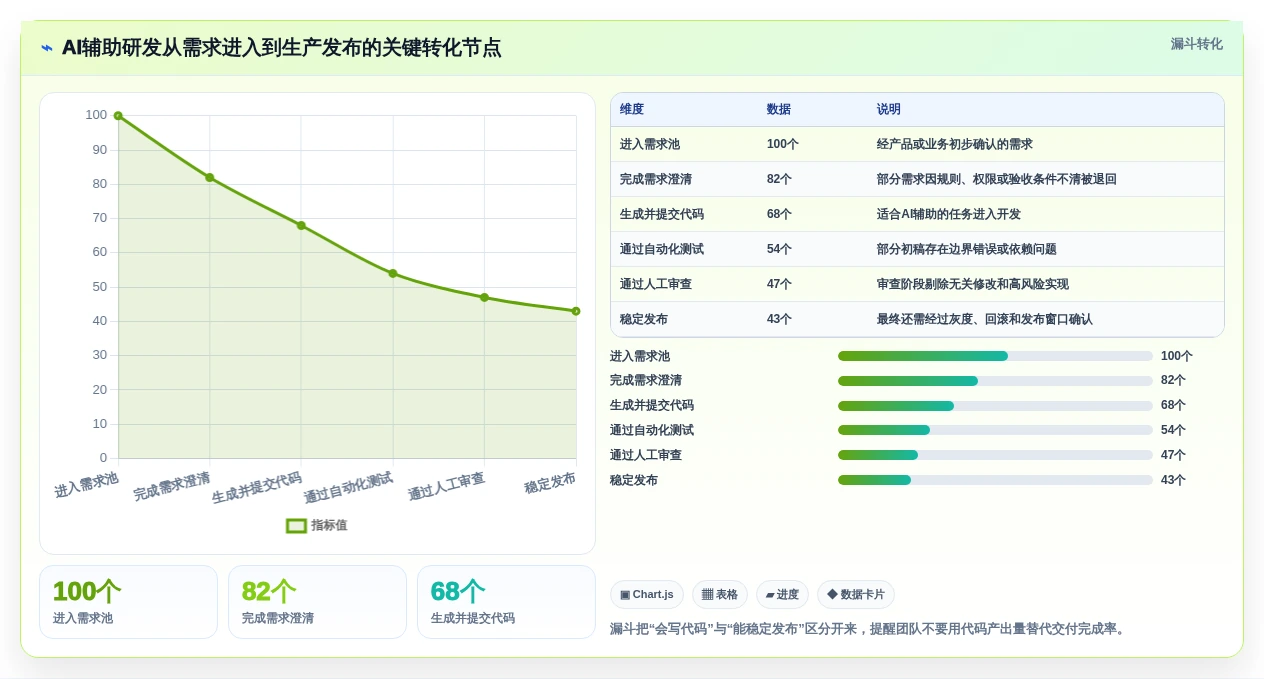Screen dimensions: 1264x679
Task: Toggle the 指标值 legend swatch
Action: click(296, 525)
